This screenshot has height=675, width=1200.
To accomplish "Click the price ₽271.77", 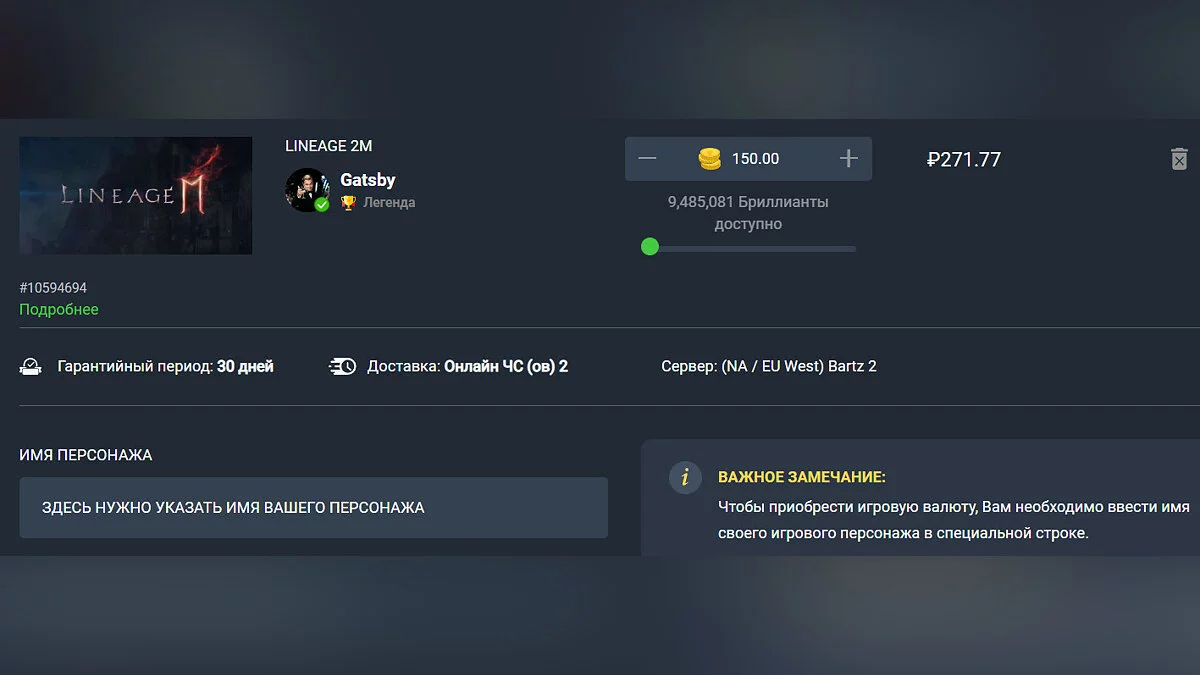I will click(964, 159).
